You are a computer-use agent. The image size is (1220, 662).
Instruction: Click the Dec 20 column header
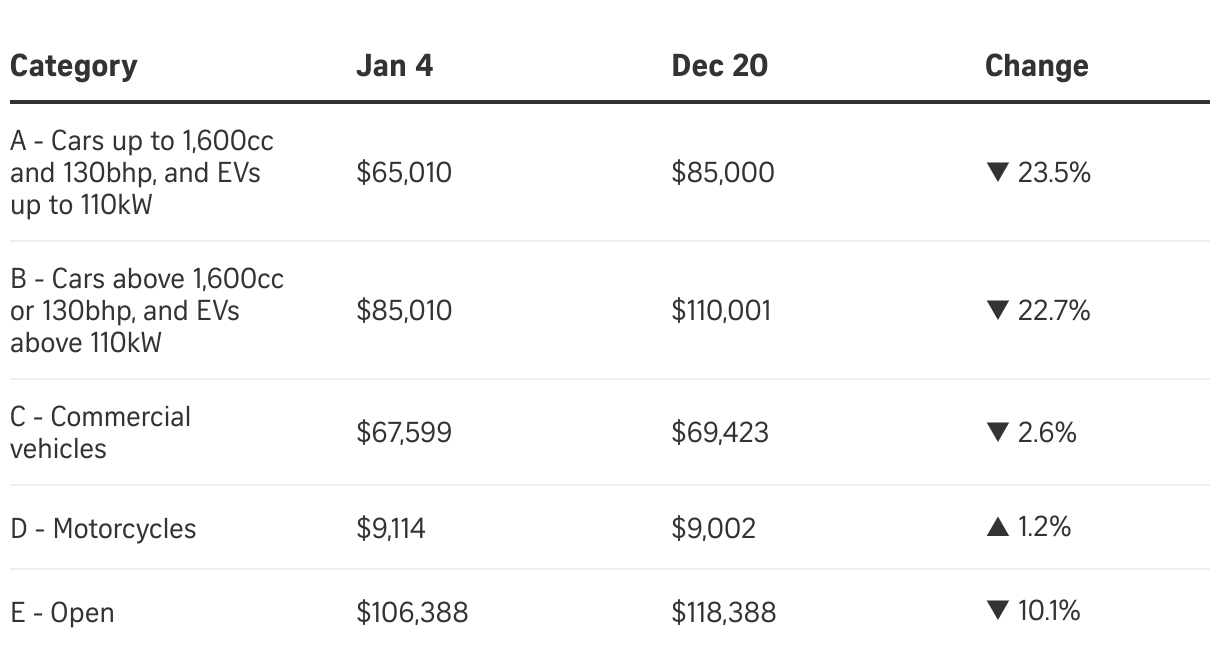tap(719, 66)
